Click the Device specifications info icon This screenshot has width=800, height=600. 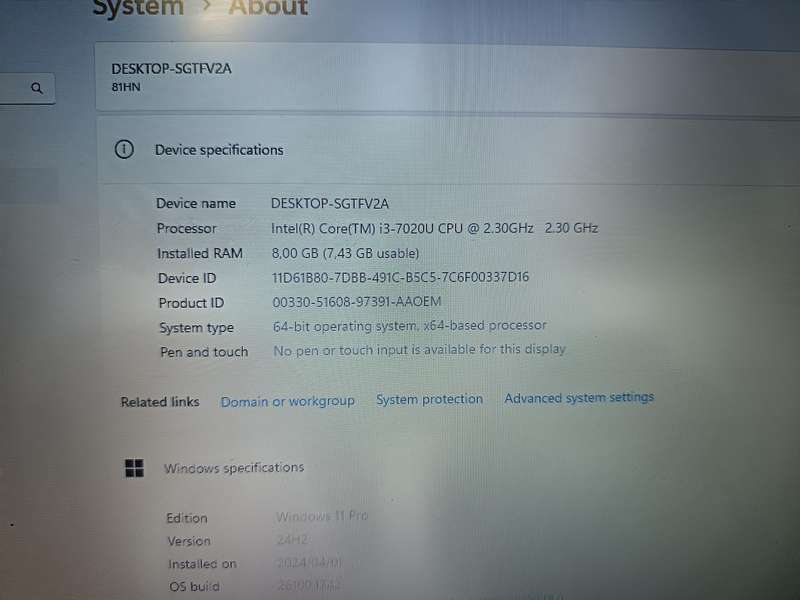124,149
